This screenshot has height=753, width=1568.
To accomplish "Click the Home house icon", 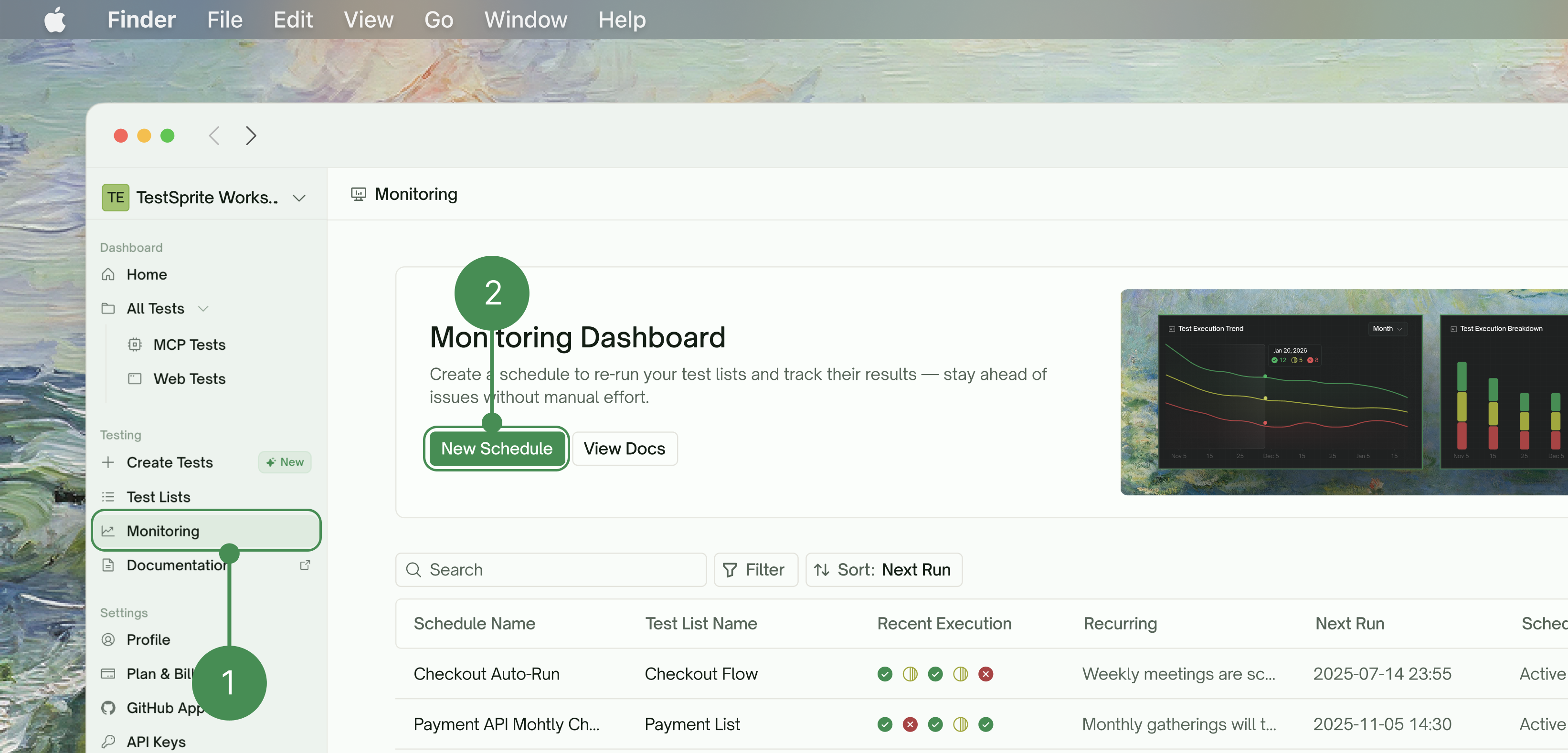I will coord(108,274).
